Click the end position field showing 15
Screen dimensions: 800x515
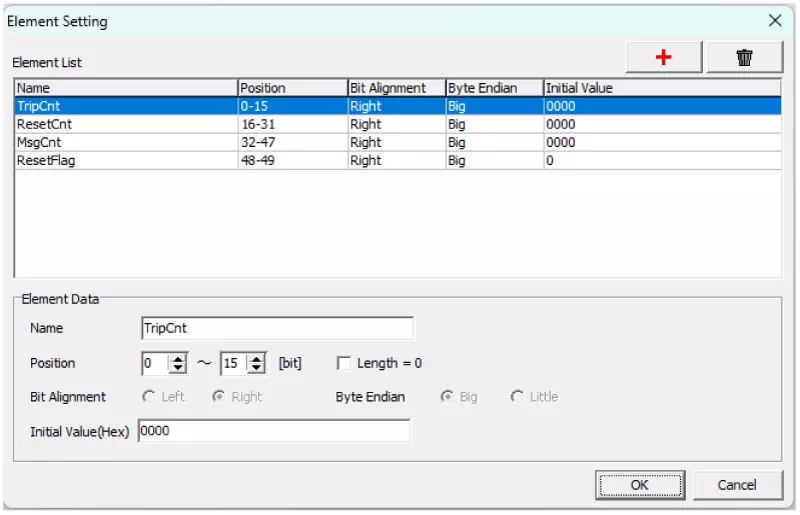234,363
